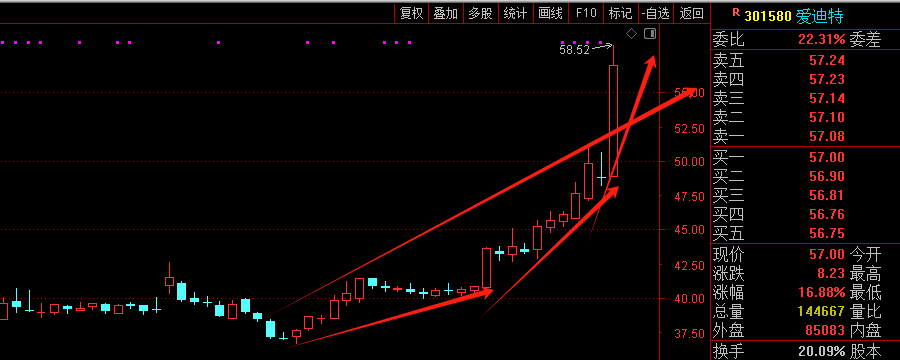Screen dimensions: 900x360
Task: Select the 卖一 price 57.08
Action: pyautogui.click(x=827, y=137)
